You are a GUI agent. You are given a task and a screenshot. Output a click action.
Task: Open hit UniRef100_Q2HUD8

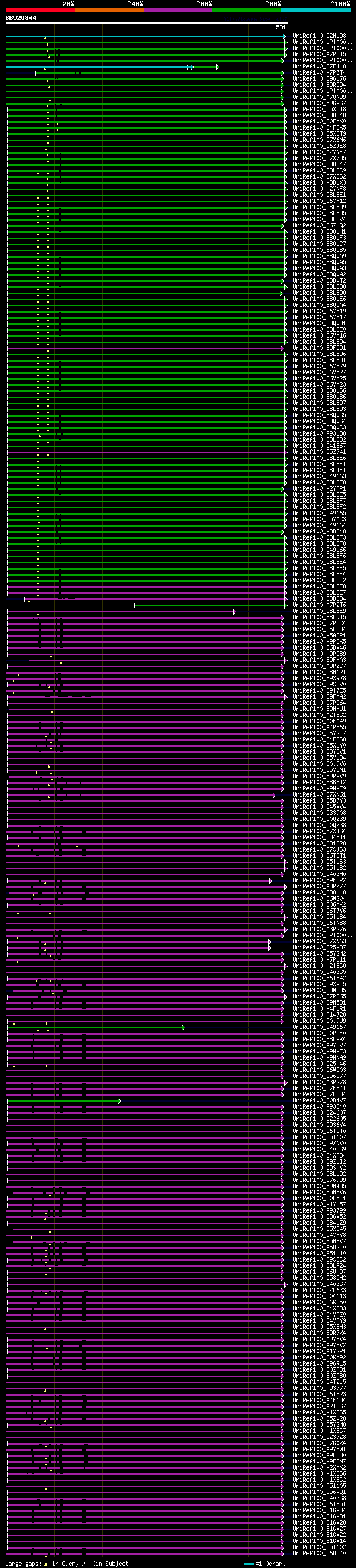click(319, 36)
